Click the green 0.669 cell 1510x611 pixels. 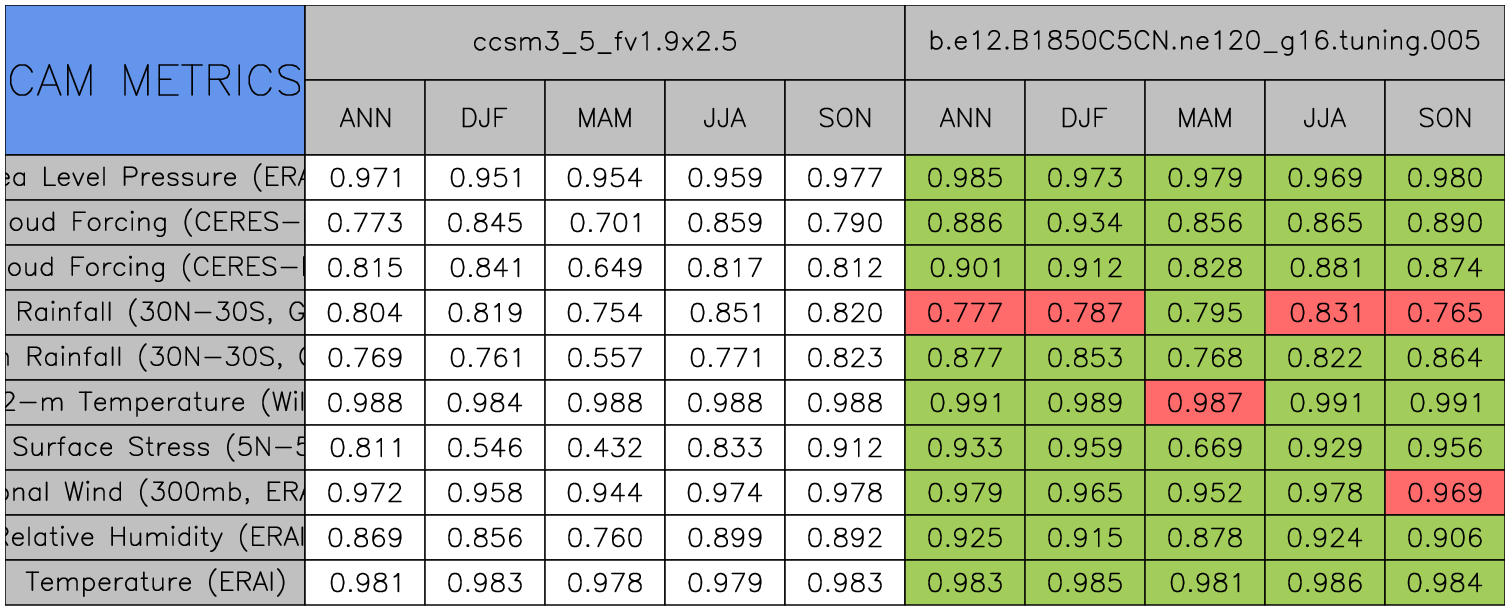[x=1204, y=447]
